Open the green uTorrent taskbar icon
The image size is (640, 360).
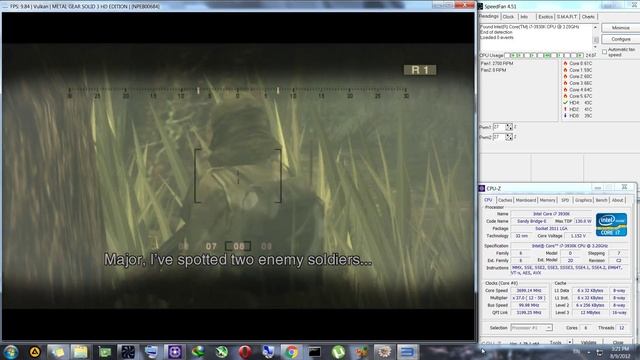(x=338, y=352)
